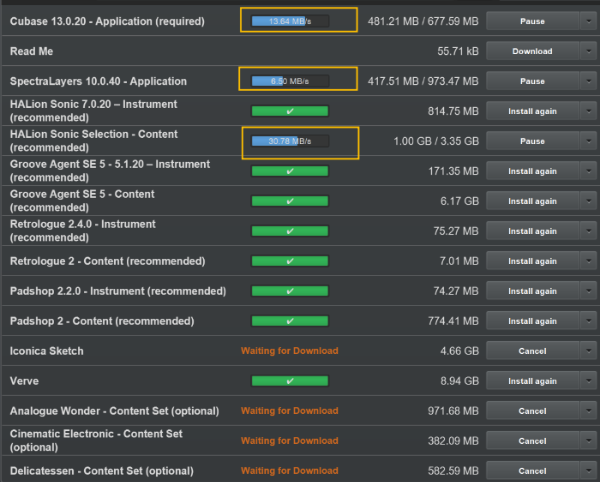Screen dimensions: 600x482
Task: Click Waiting for Download status of Delicatessen
Action: [x=290, y=471]
